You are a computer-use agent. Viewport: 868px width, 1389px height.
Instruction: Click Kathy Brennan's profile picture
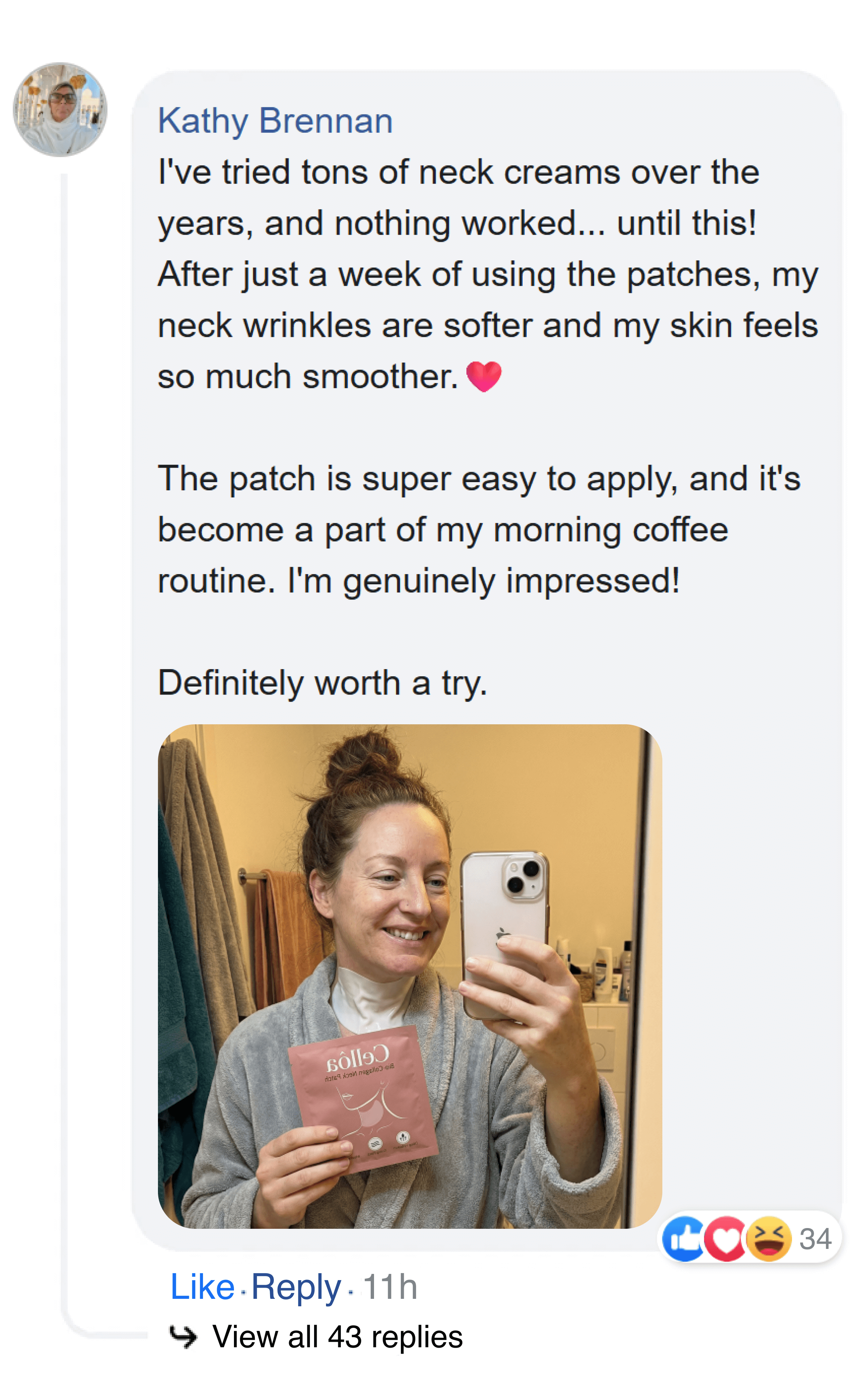60,110
